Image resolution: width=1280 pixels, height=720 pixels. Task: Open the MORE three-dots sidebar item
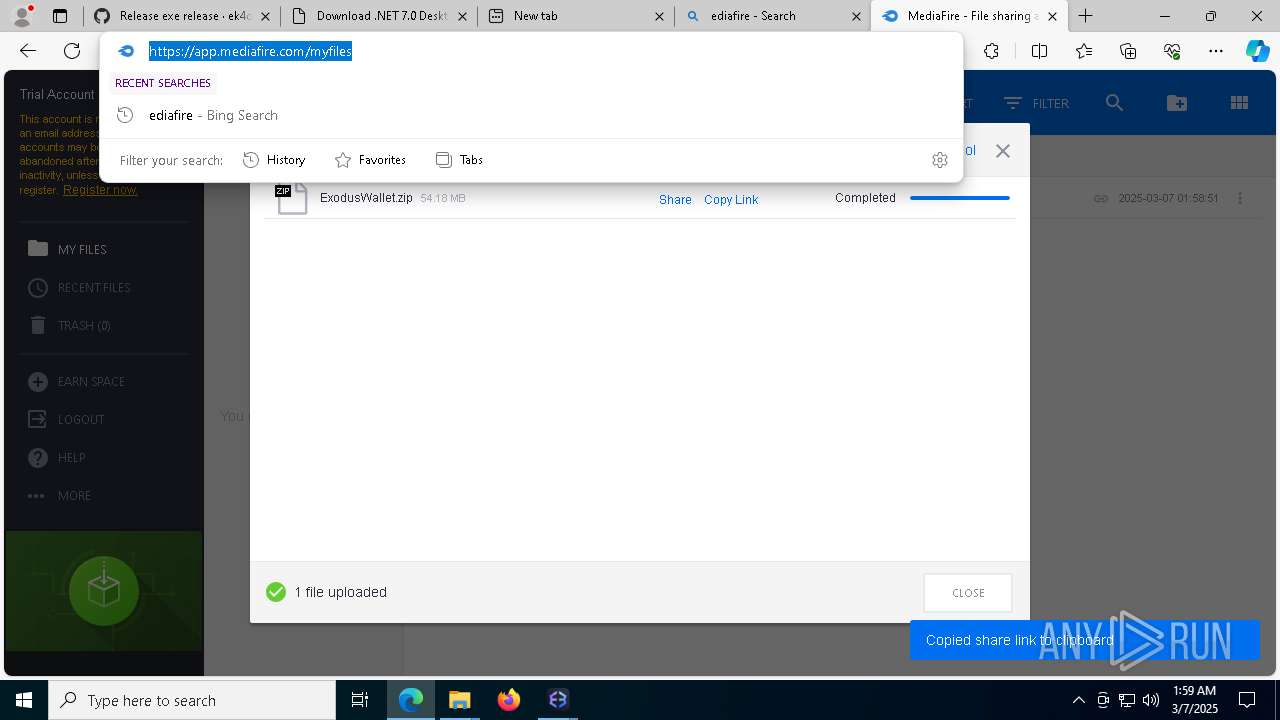(60, 496)
